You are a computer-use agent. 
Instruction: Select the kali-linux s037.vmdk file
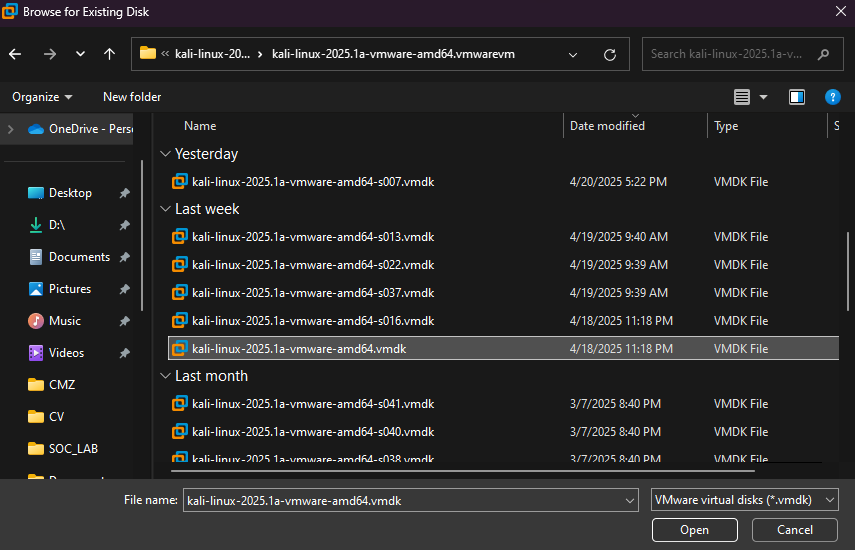pos(313,293)
